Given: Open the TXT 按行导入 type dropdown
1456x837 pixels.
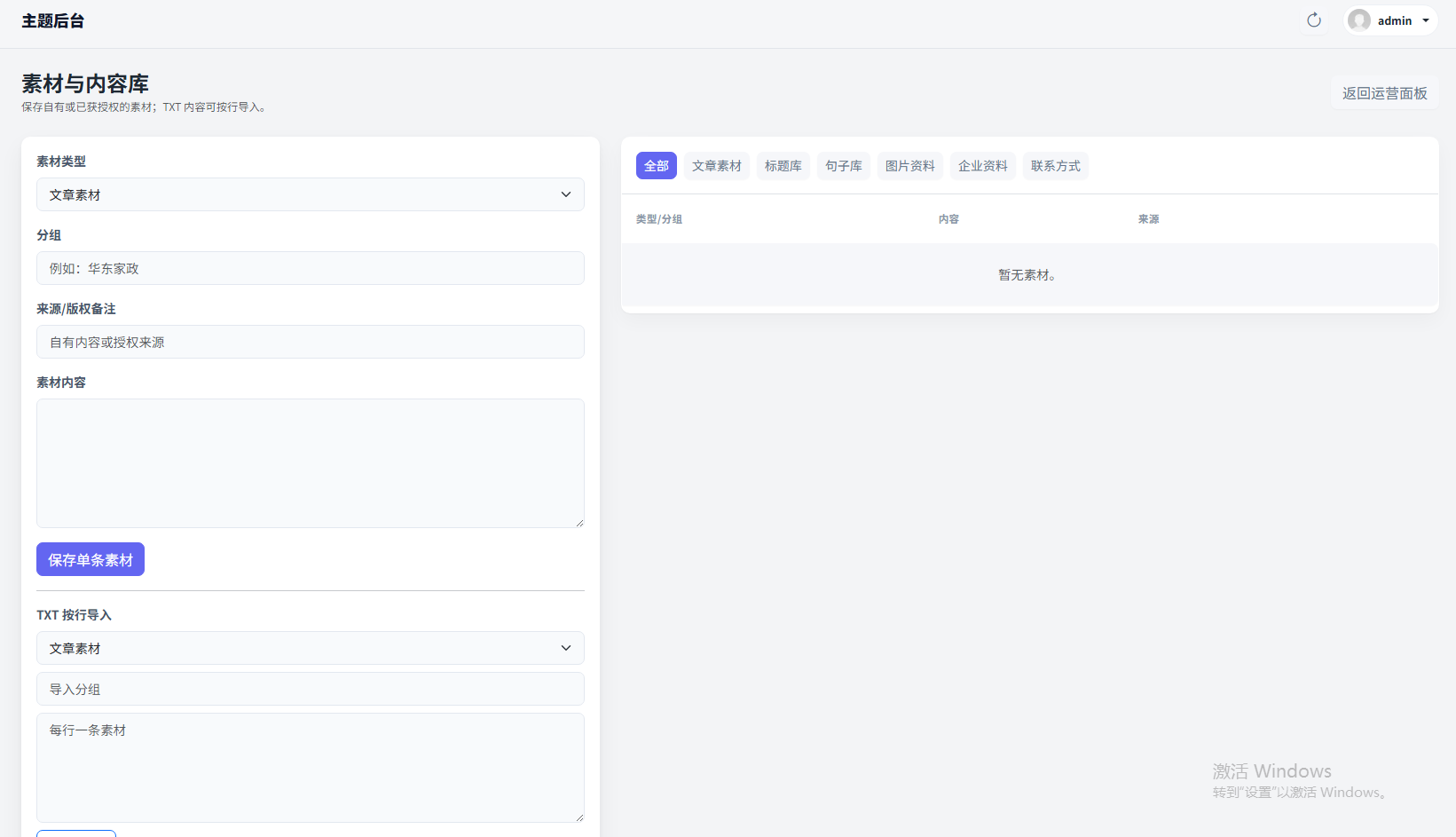Looking at the screenshot, I should (311, 648).
